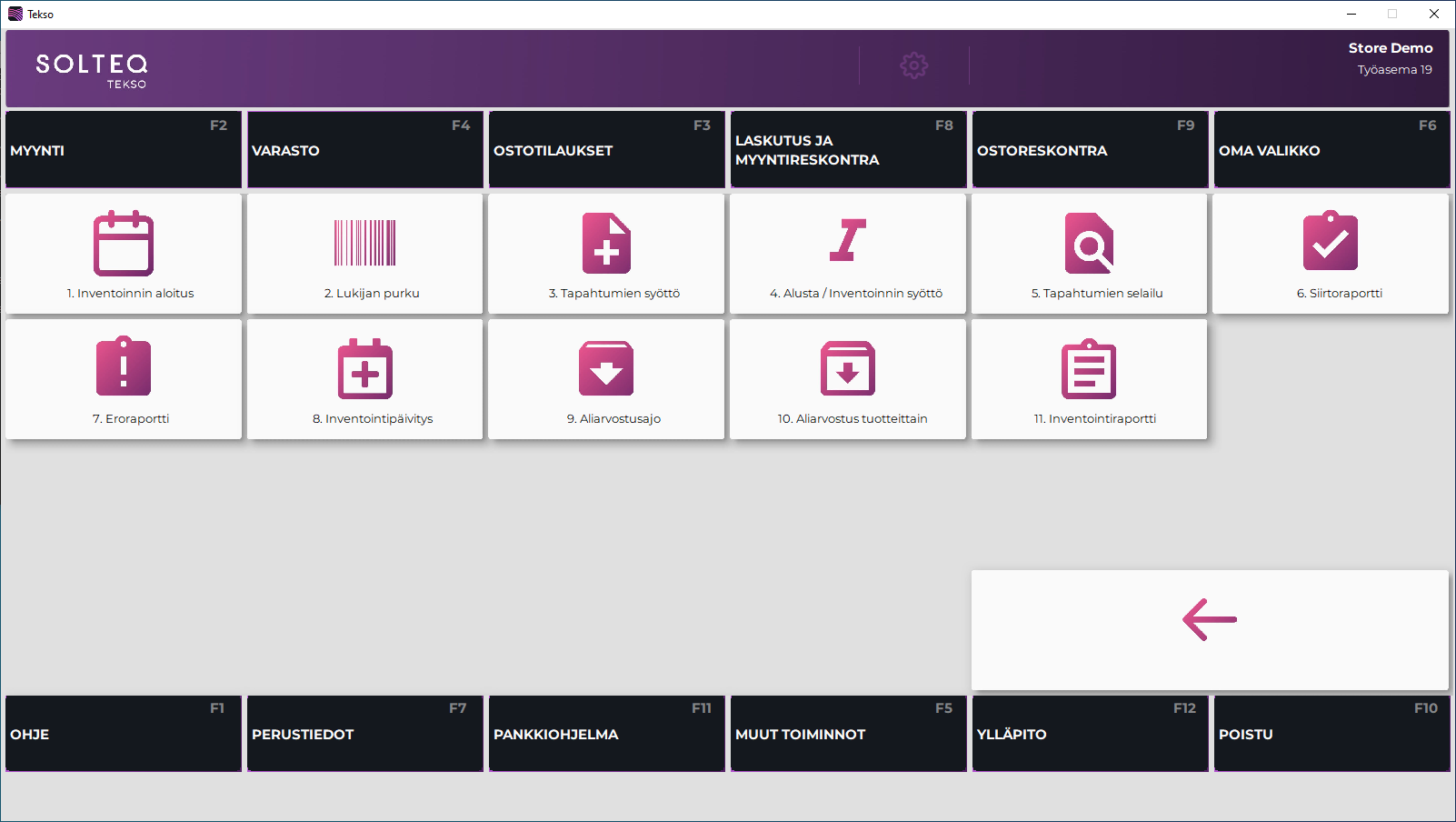Go back using the left arrow

[1209, 620]
